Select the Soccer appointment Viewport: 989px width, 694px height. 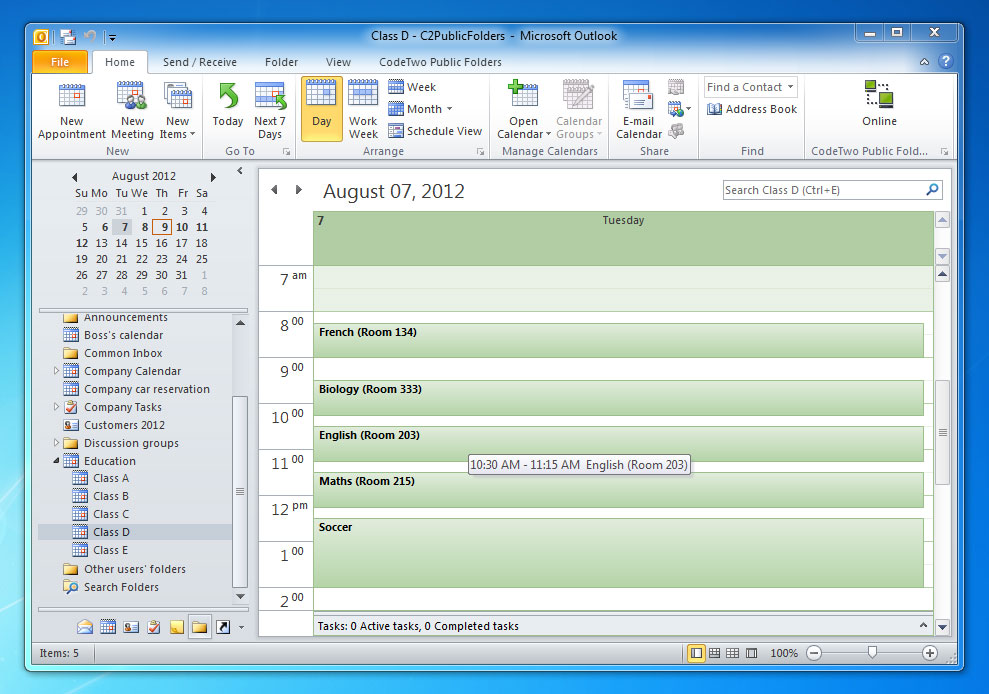tap(618, 553)
